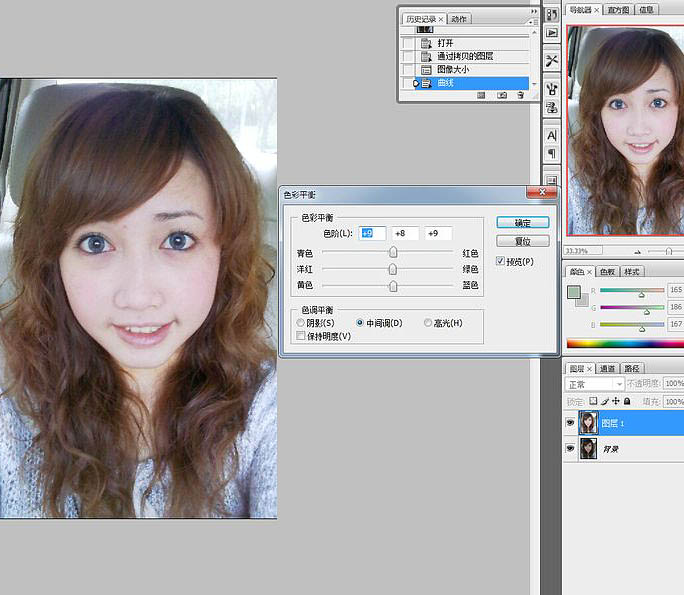Open the layer blend mode dropdown 正常

pos(595,384)
